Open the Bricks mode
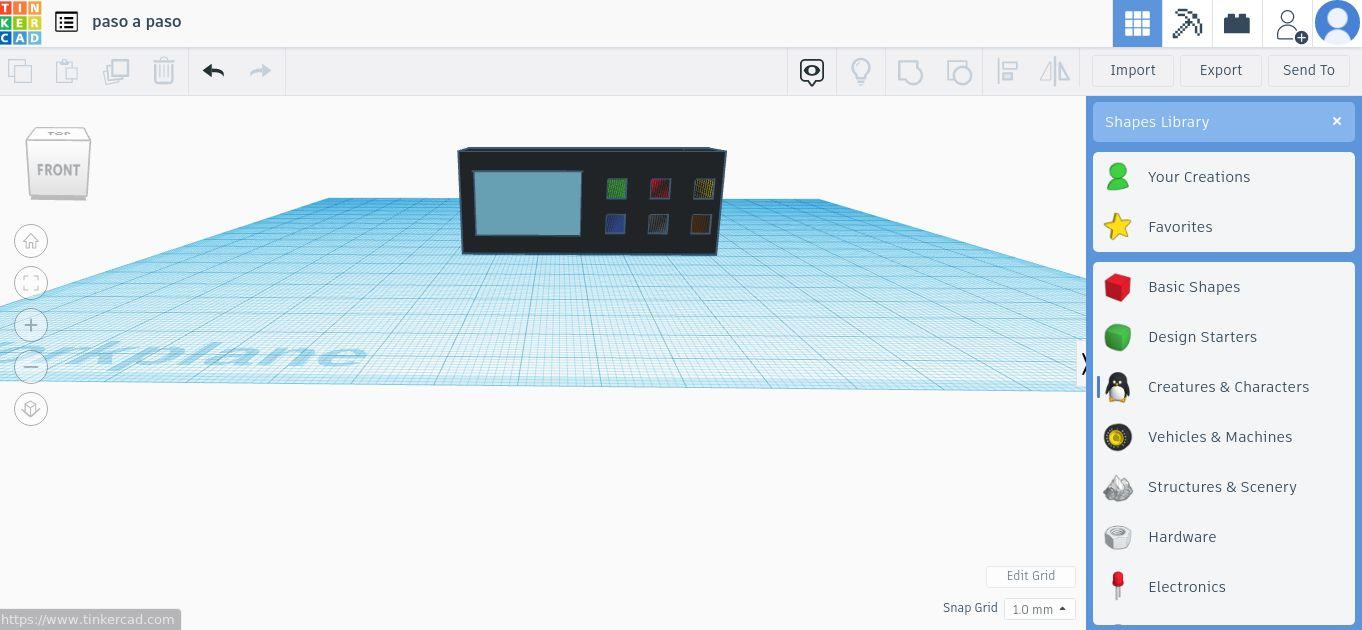 point(1237,23)
